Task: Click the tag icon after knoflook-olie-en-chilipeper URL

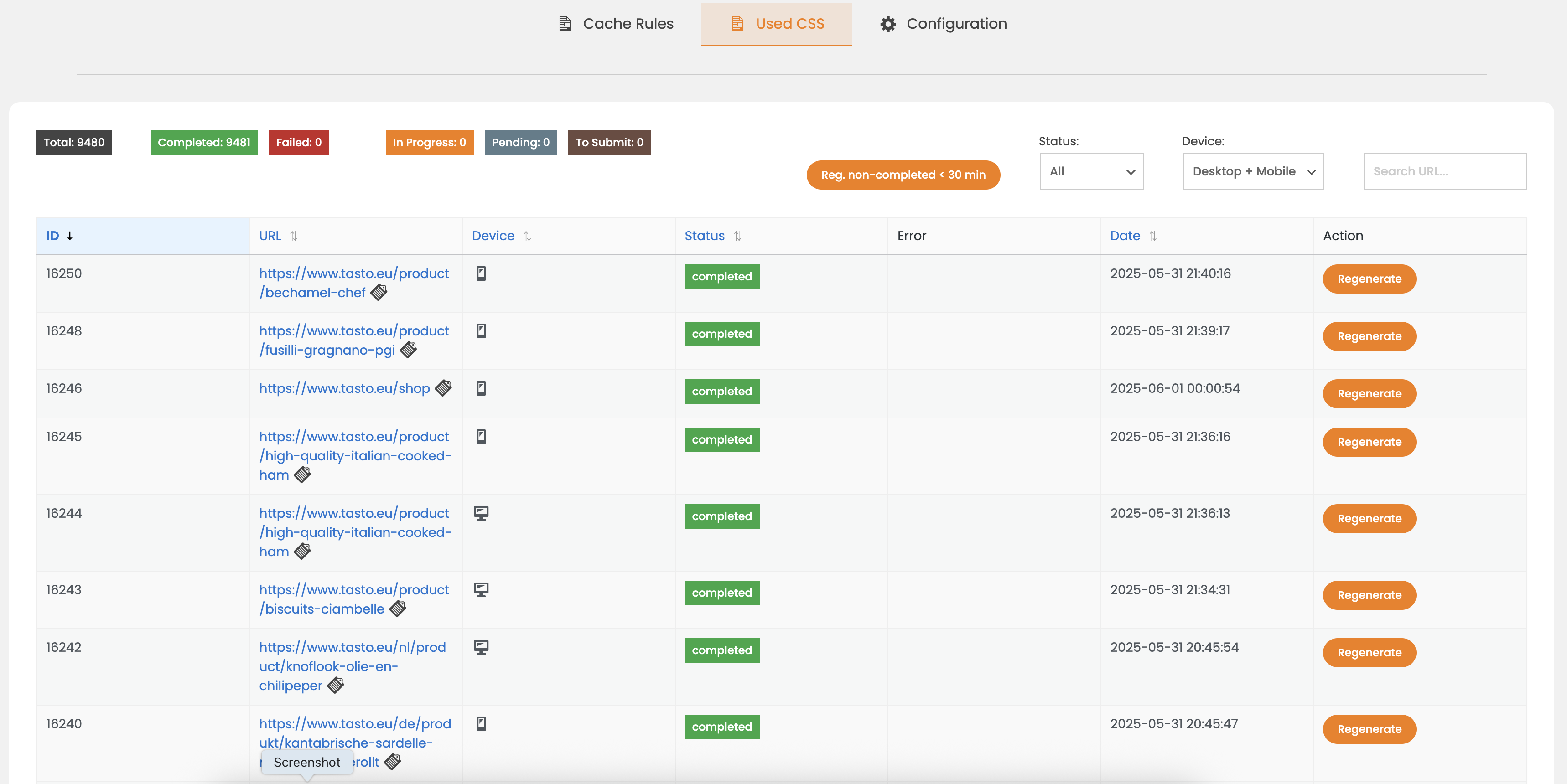Action: [x=336, y=686]
